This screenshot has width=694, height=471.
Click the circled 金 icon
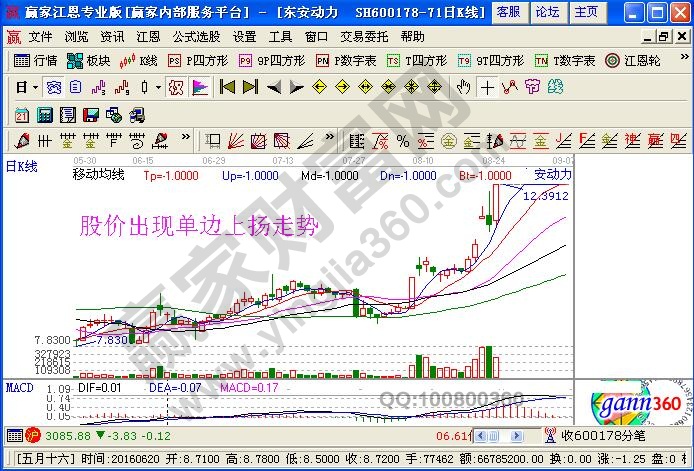point(448,142)
